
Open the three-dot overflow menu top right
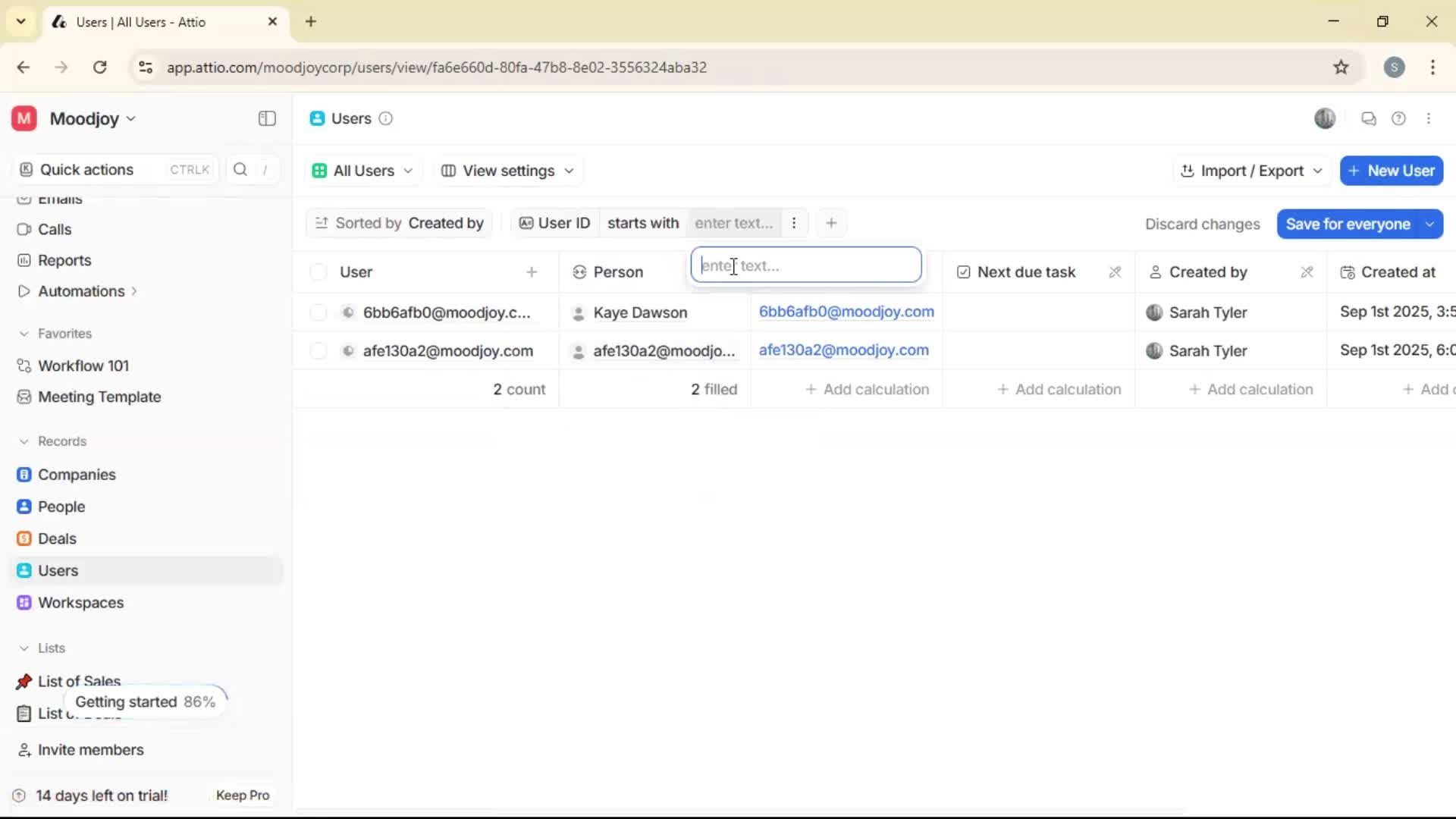[x=1429, y=118]
